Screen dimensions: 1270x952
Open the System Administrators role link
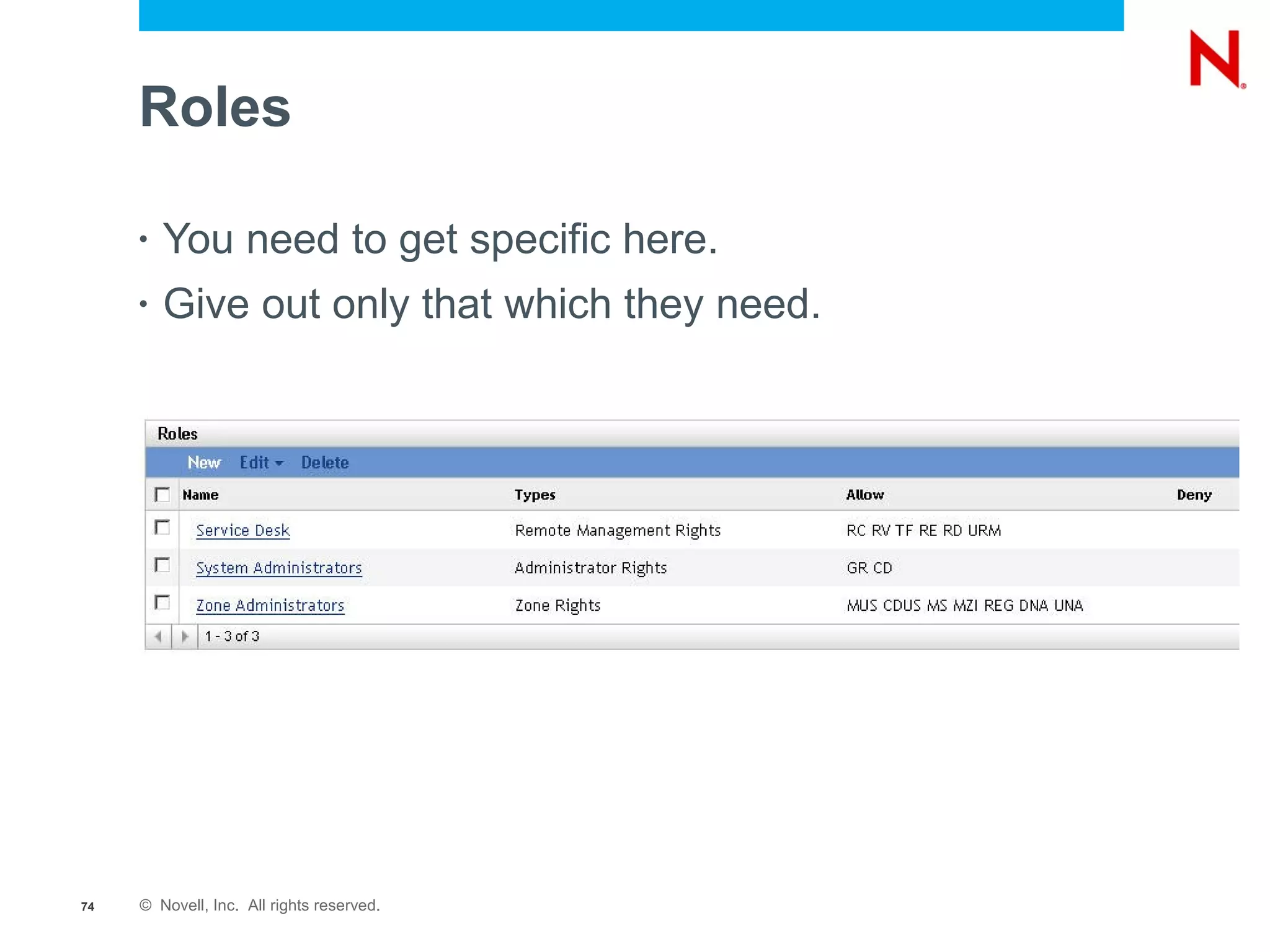coord(279,568)
